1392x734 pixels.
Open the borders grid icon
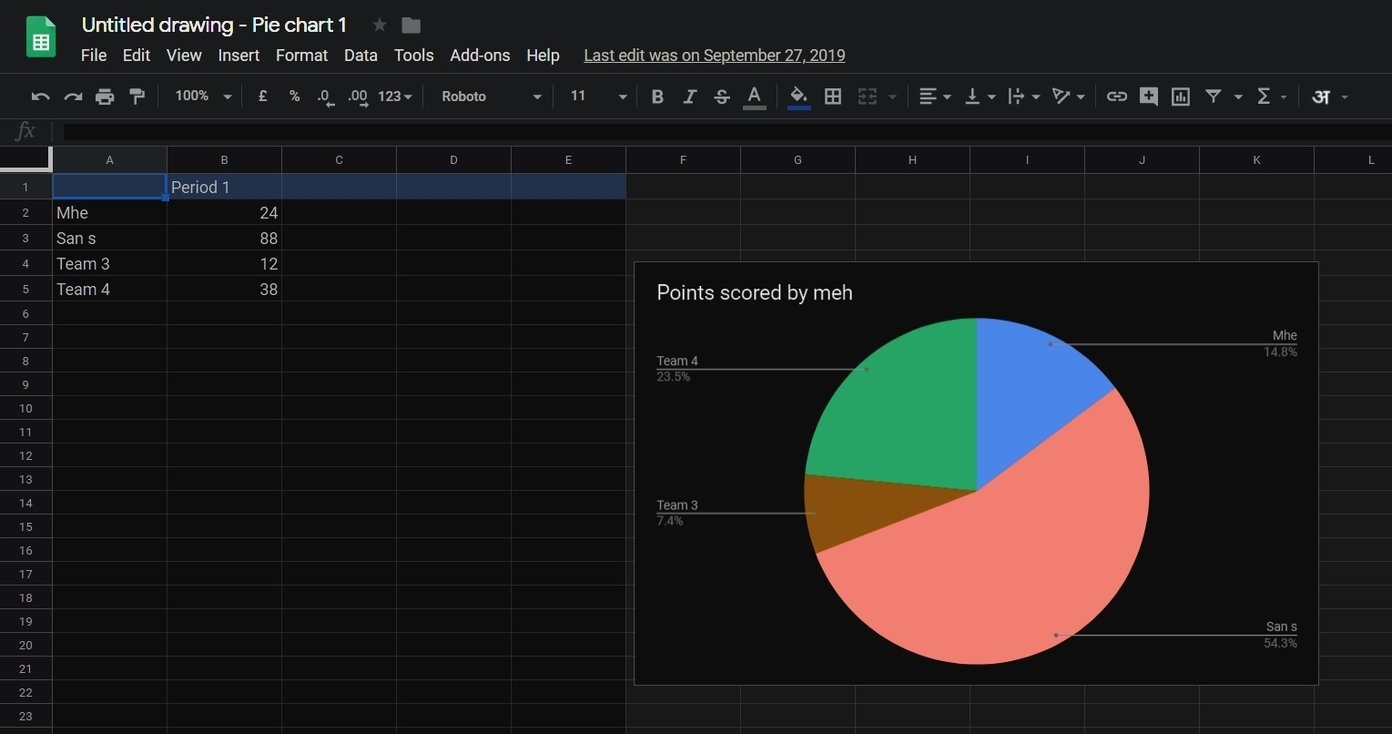click(x=833, y=96)
